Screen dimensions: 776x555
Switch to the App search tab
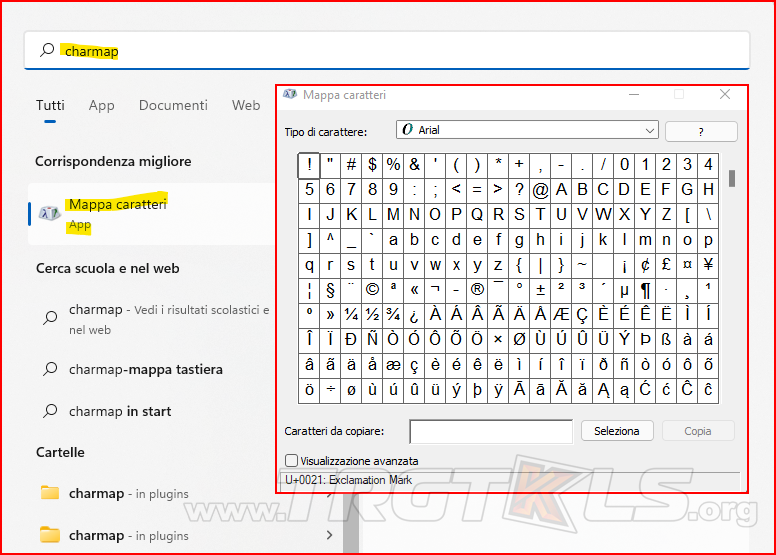point(101,105)
